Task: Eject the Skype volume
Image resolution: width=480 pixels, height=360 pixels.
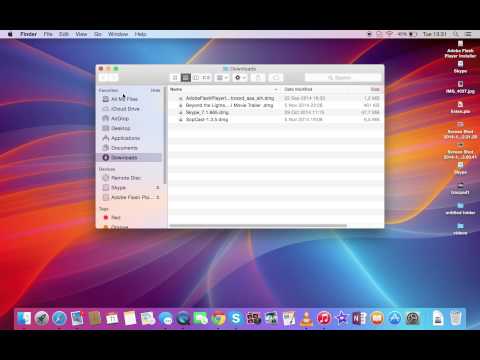Action: coord(158,188)
